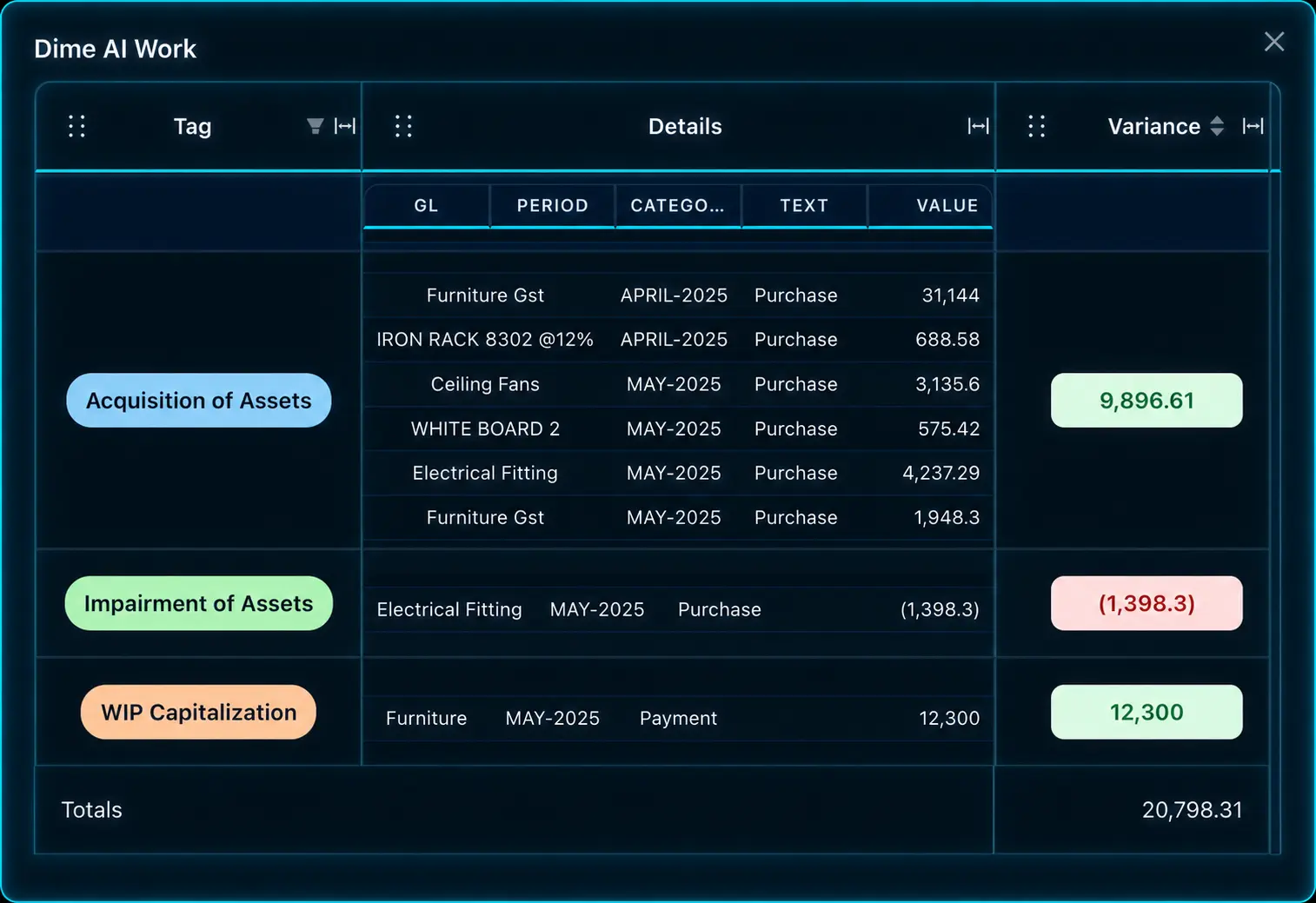This screenshot has height=903, width=1316.
Task: Select the TEXT sub-column header
Action: click(804, 206)
